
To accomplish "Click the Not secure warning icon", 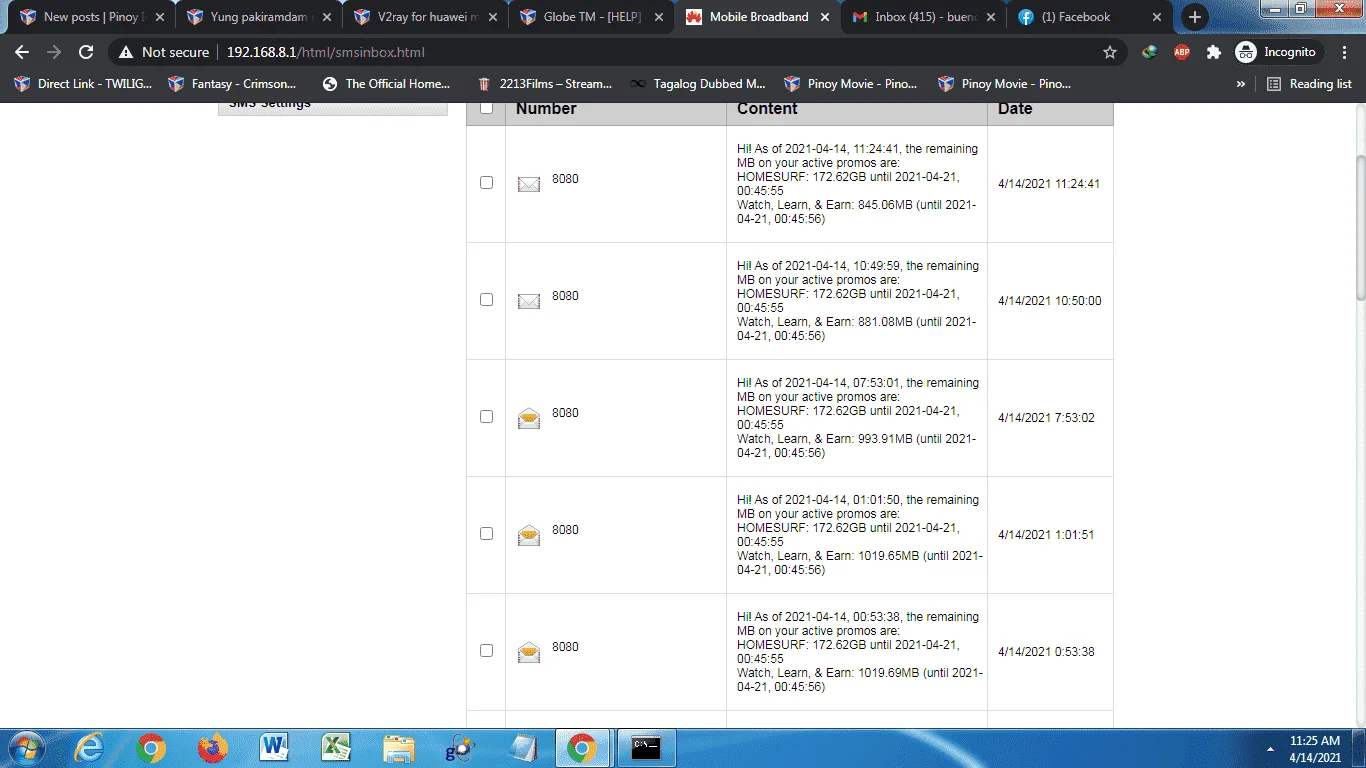I will pyautogui.click(x=126, y=52).
